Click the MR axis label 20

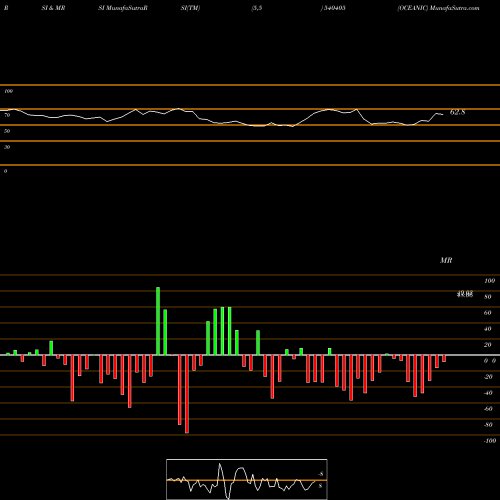[488, 345]
